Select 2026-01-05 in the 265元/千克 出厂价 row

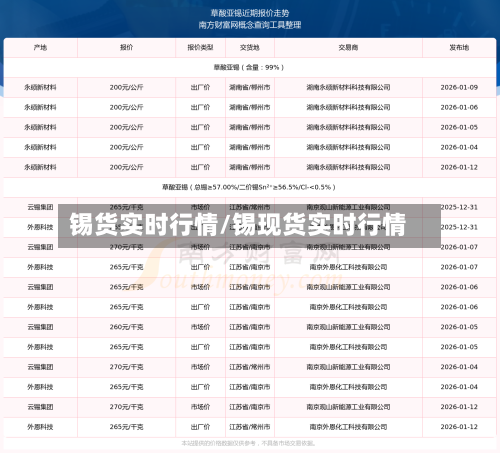(x=459, y=347)
